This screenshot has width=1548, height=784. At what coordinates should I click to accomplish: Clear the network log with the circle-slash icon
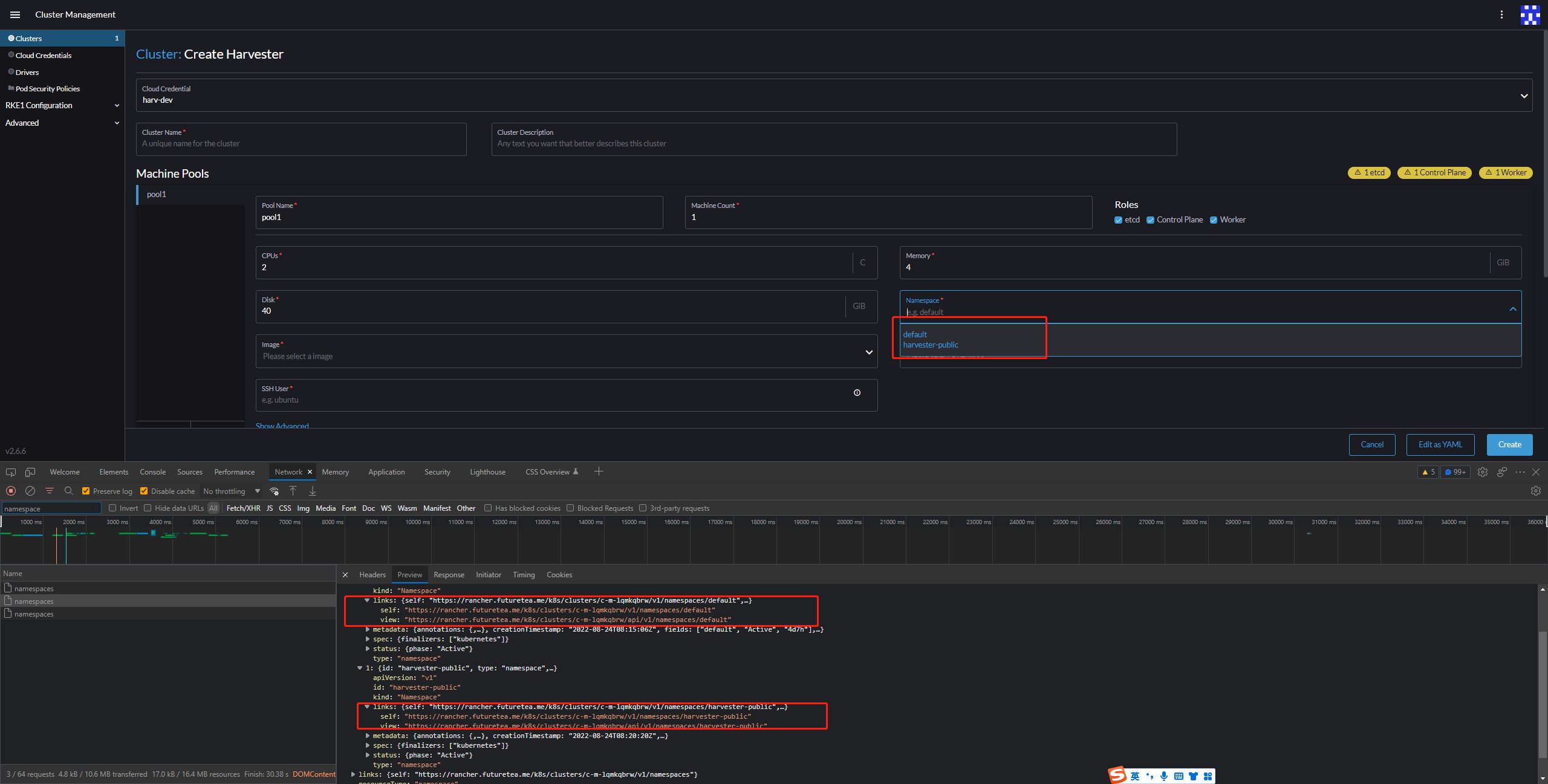[30, 491]
